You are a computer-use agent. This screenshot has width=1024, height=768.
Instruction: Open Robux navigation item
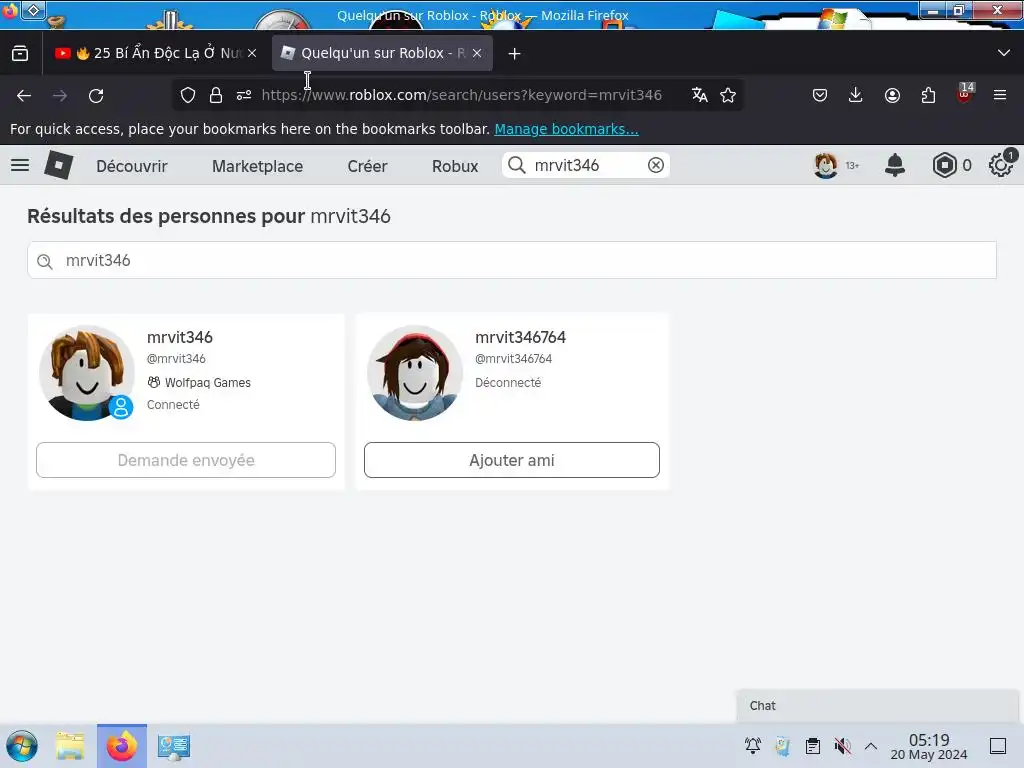coord(455,166)
